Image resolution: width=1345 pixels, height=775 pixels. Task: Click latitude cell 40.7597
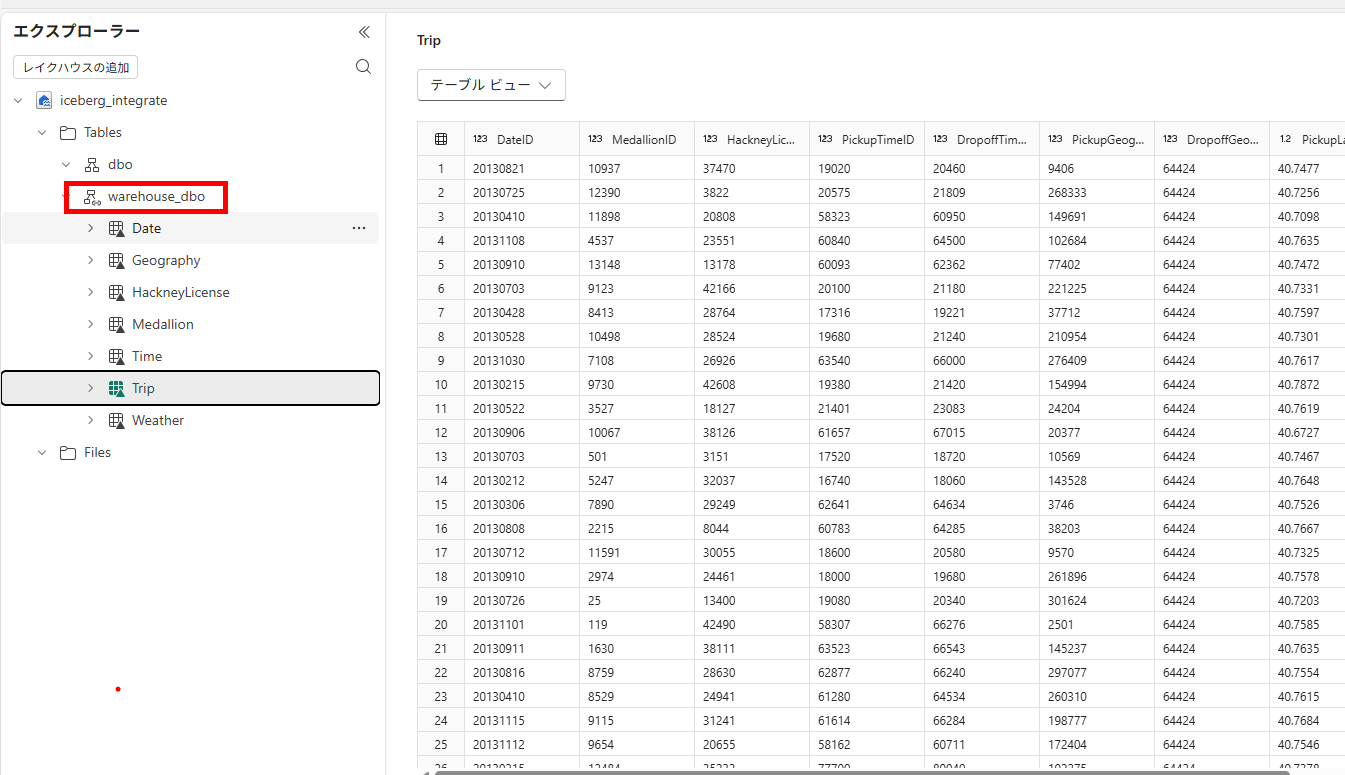[1307, 312]
